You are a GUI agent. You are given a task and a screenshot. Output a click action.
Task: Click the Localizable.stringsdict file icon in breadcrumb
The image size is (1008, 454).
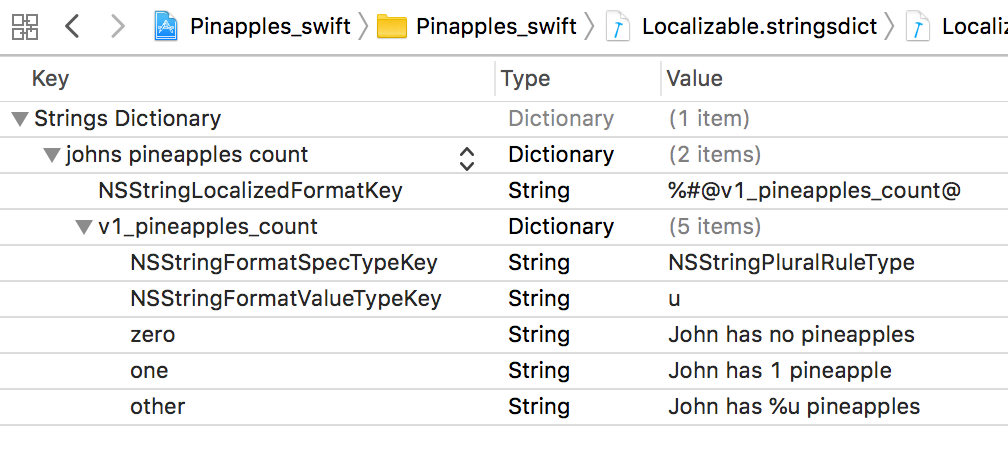click(x=620, y=27)
